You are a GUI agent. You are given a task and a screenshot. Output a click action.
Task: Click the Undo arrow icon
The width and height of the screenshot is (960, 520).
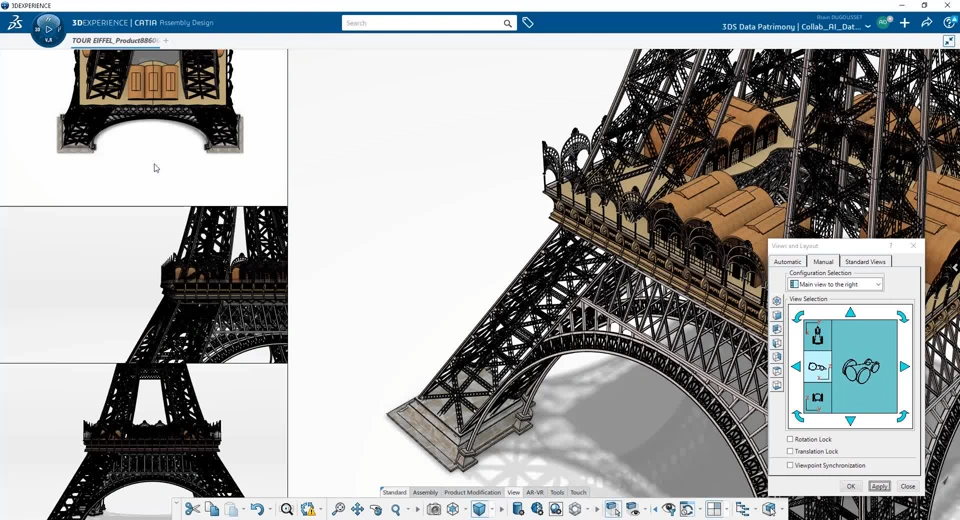point(257,509)
